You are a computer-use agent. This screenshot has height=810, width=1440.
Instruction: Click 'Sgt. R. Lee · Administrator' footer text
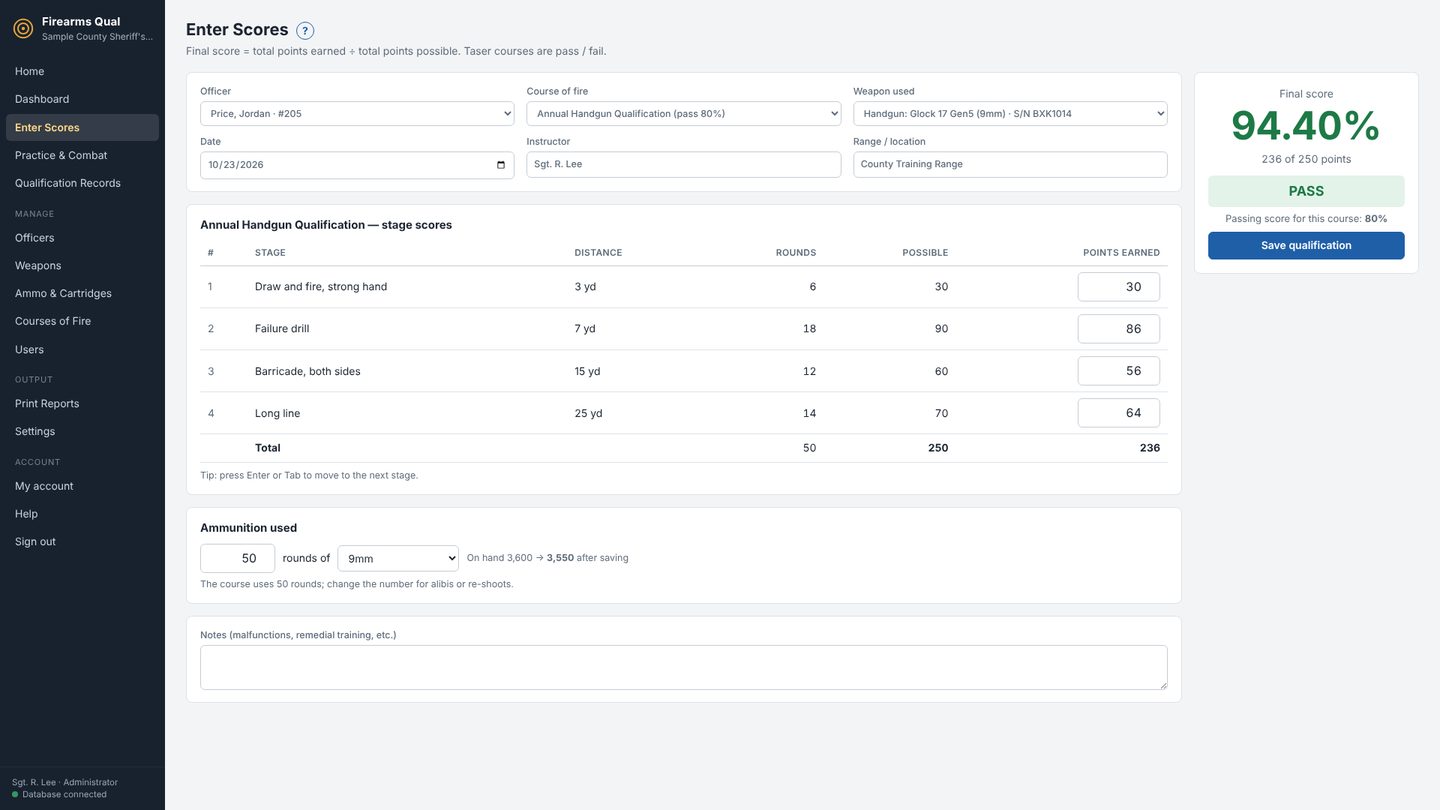coord(65,783)
